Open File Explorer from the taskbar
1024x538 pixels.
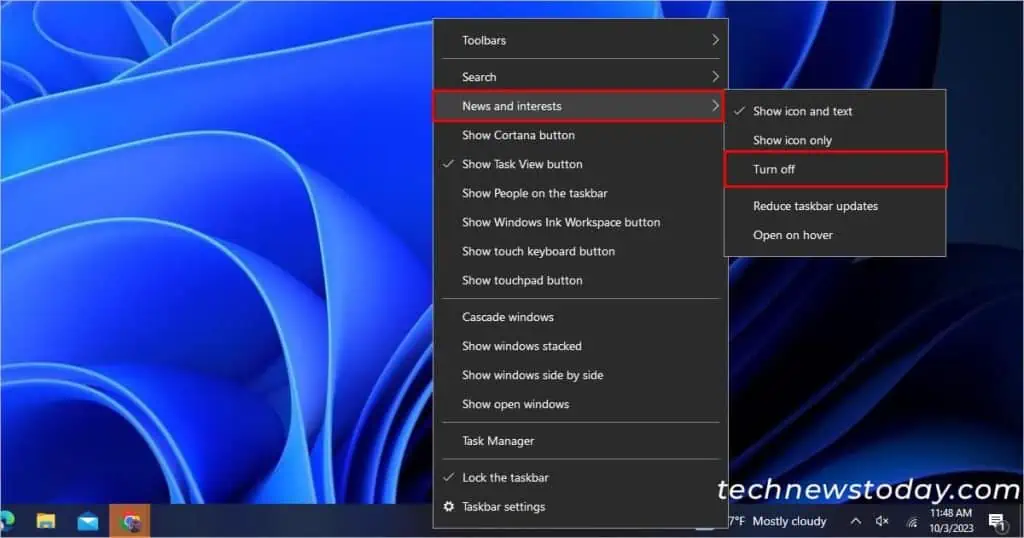tap(46, 521)
